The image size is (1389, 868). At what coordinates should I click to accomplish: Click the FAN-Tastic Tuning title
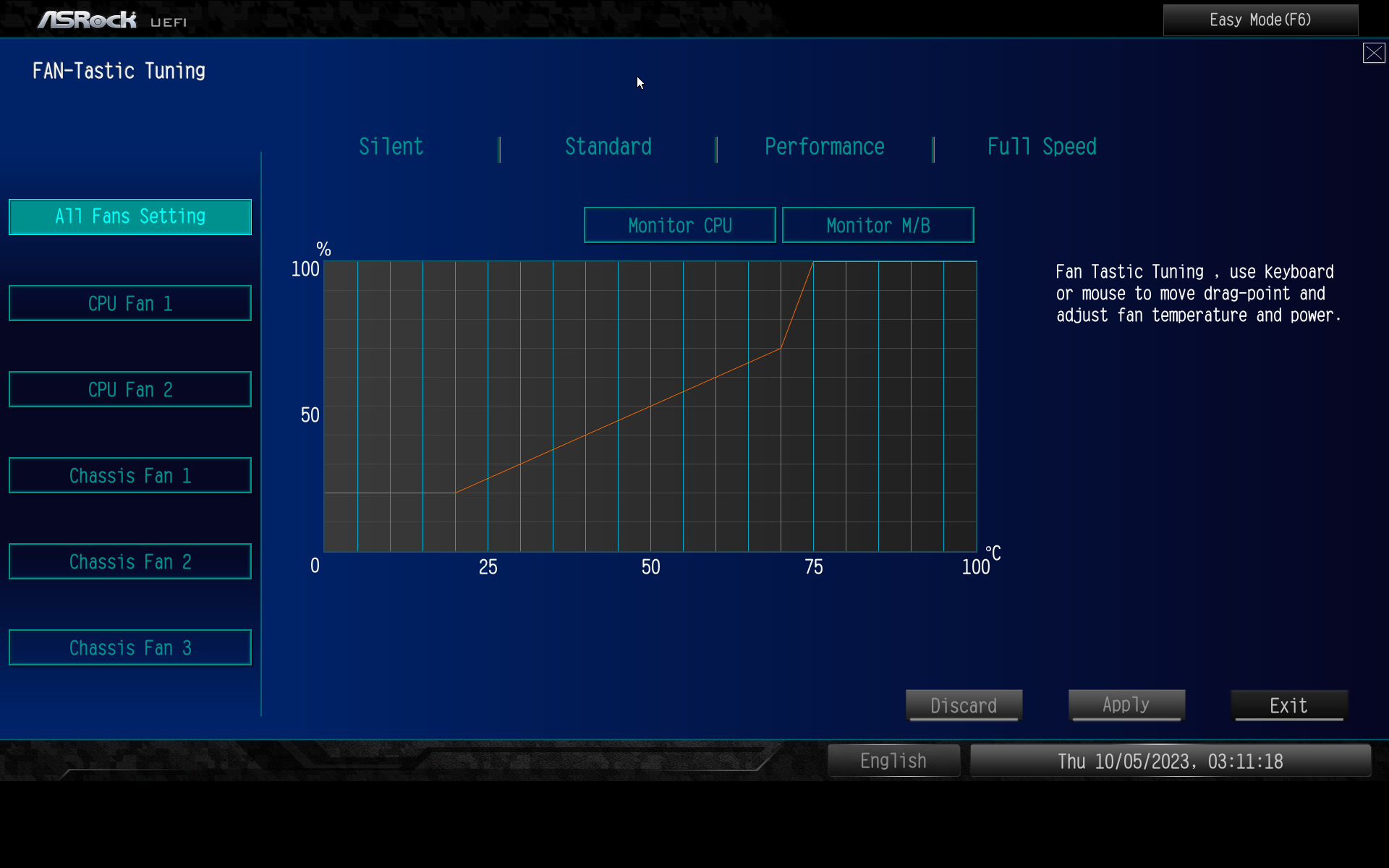[x=119, y=71]
